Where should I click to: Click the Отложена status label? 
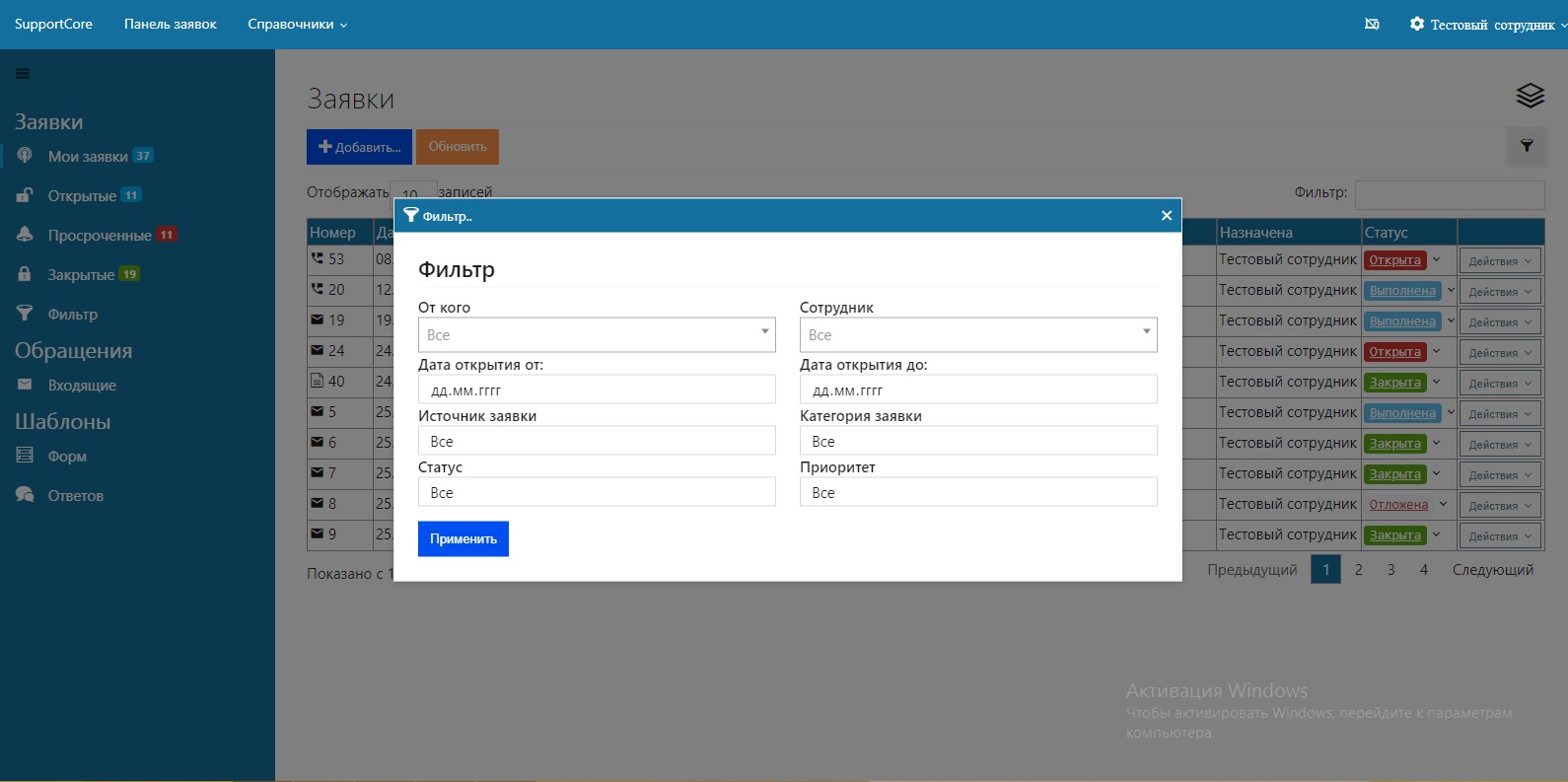point(1398,504)
